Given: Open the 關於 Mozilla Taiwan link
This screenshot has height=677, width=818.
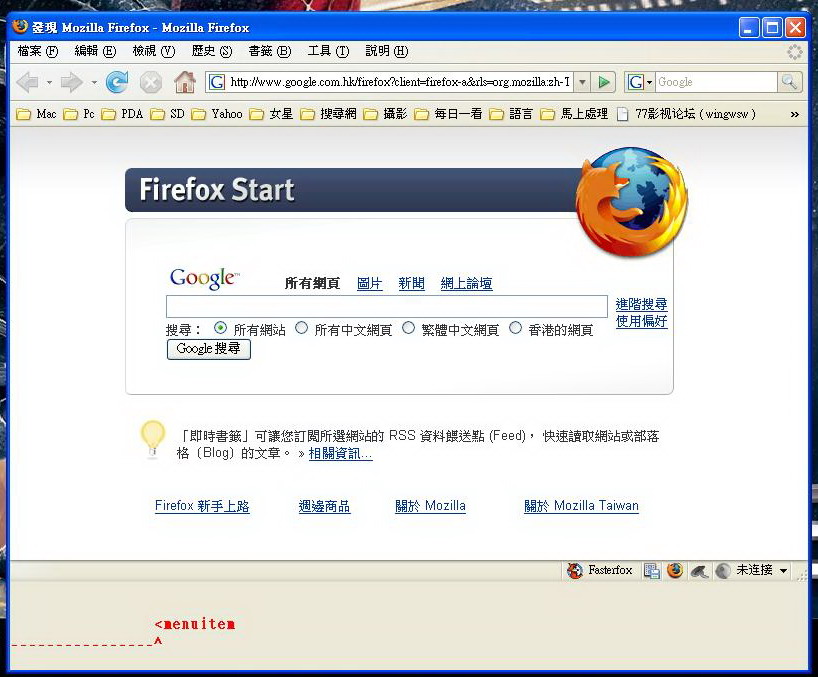Looking at the screenshot, I should pyautogui.click(x=581, y=506).
